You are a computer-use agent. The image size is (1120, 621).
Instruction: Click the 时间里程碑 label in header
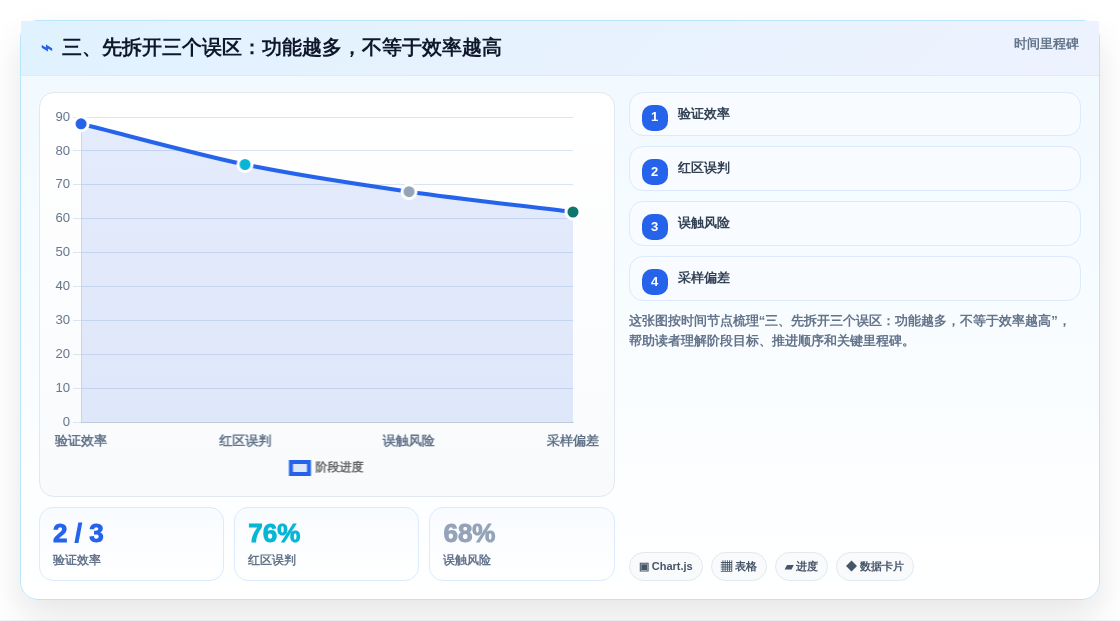click(x=1046, y=44)
